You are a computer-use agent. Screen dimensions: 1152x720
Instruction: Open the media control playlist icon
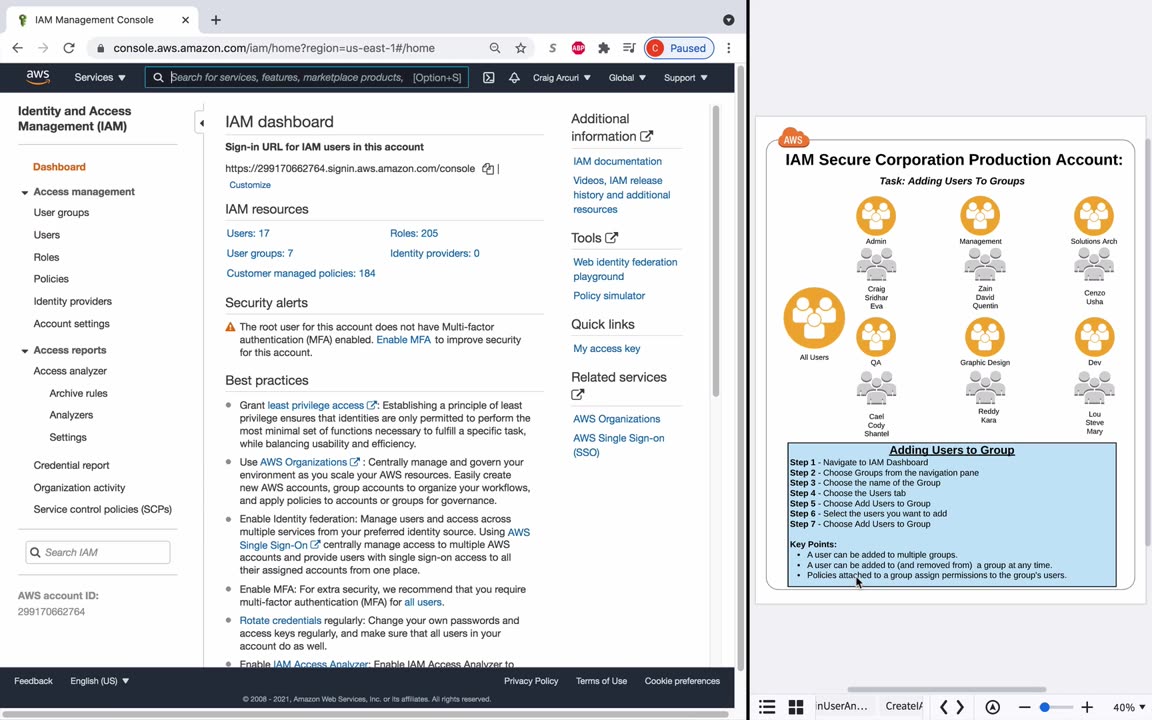pyautogui.click(x=629, y=48)
